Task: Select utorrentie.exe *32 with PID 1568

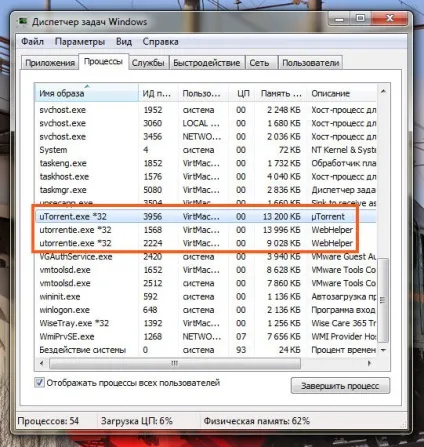Action: click(206, 230)
